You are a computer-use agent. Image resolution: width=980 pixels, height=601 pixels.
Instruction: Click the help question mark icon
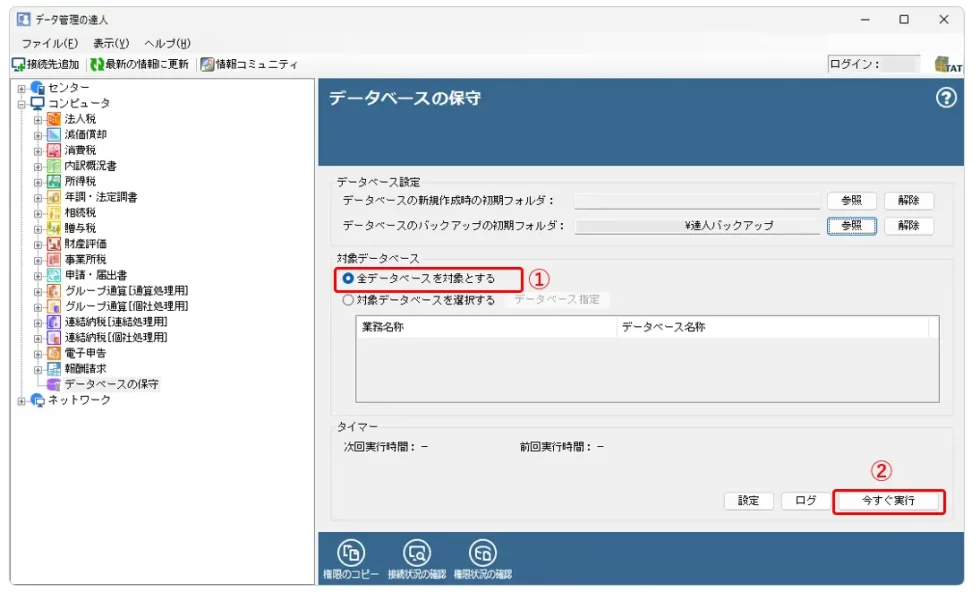(946, 98)
